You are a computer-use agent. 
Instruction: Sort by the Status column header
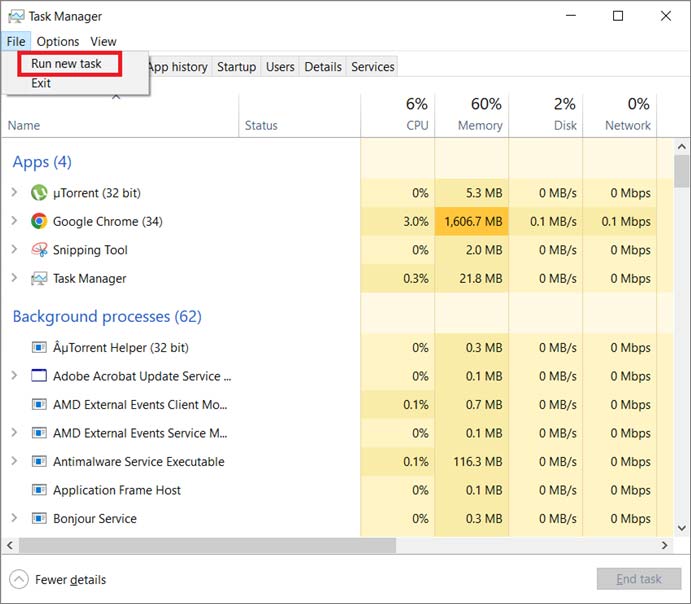click(300, 116)
